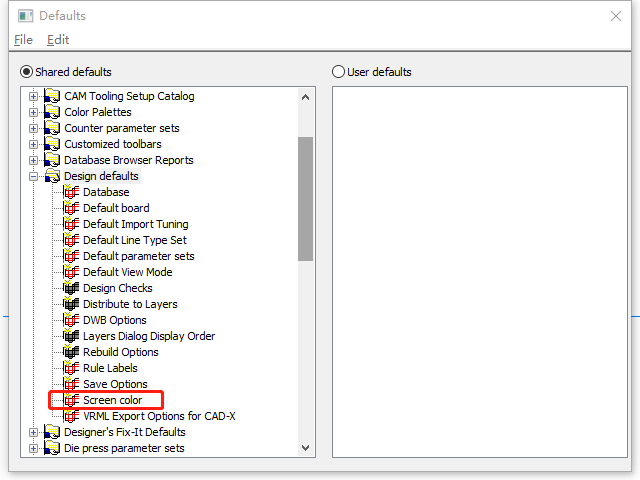This screenshot has width=640, height=480.
Task: Click the Color Palettes folder icon
Action: pyautogui.click(x=52, y=112)
